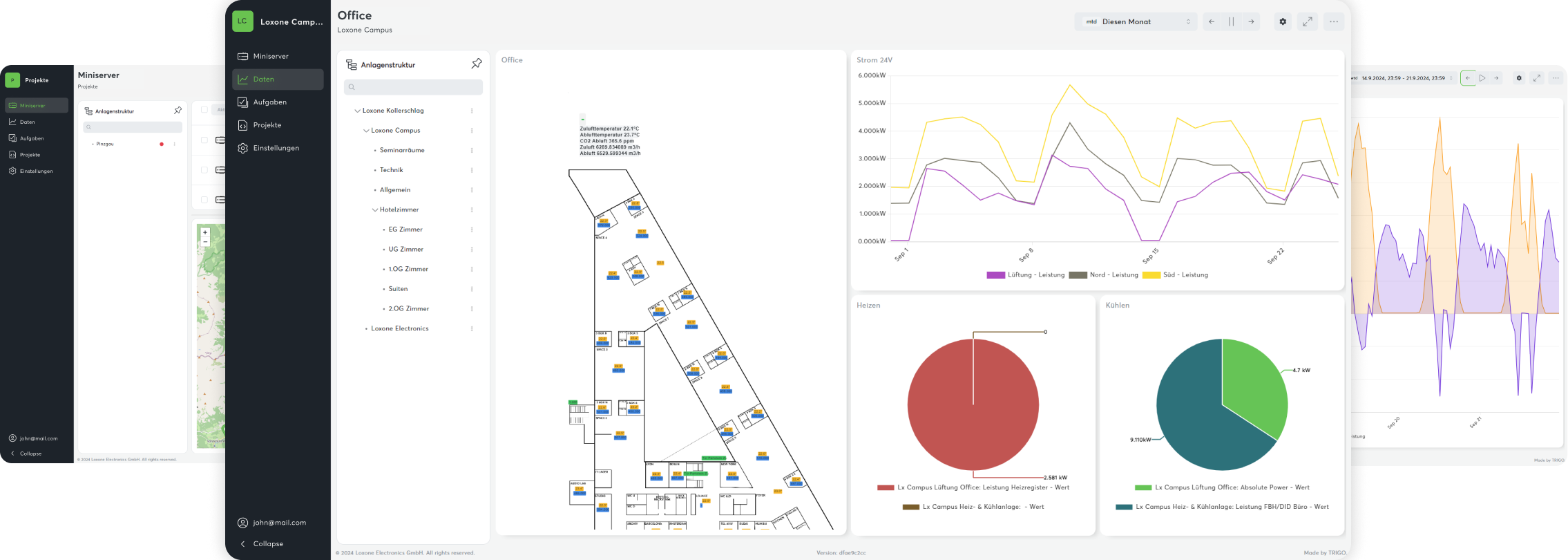The height and width of the screenshot is (560, 1568).
Task: Collapse sidebar in the back Projekte window
Action: 26,454
